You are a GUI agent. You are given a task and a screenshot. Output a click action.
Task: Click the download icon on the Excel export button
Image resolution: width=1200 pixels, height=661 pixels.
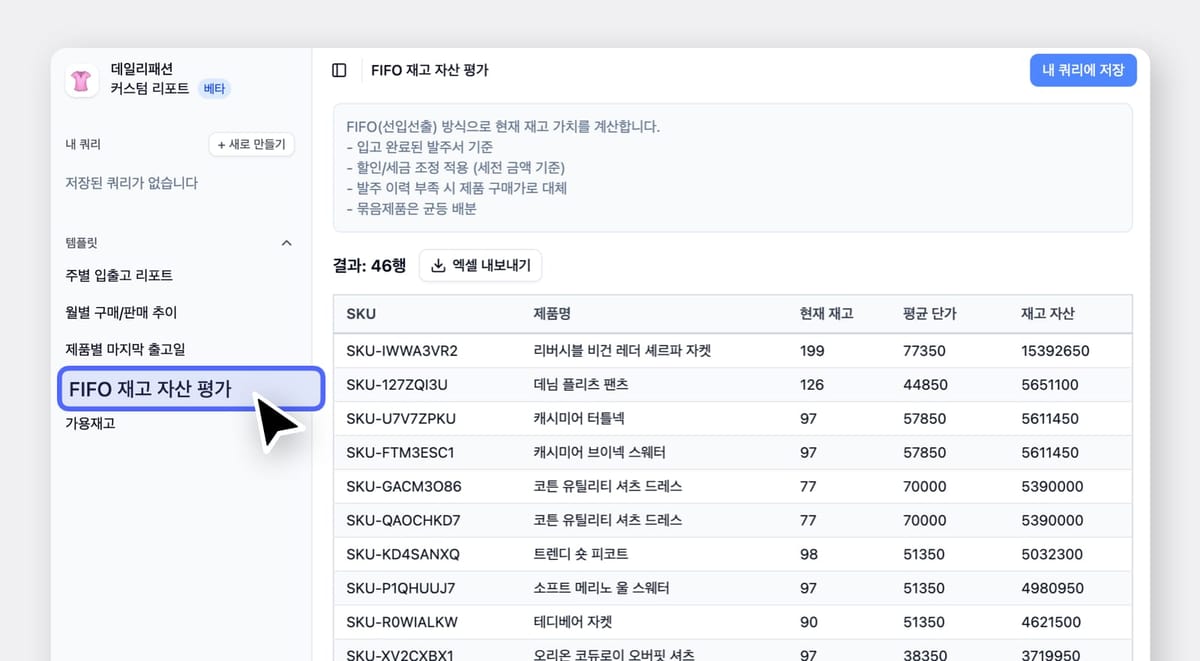tap(436, 265)
